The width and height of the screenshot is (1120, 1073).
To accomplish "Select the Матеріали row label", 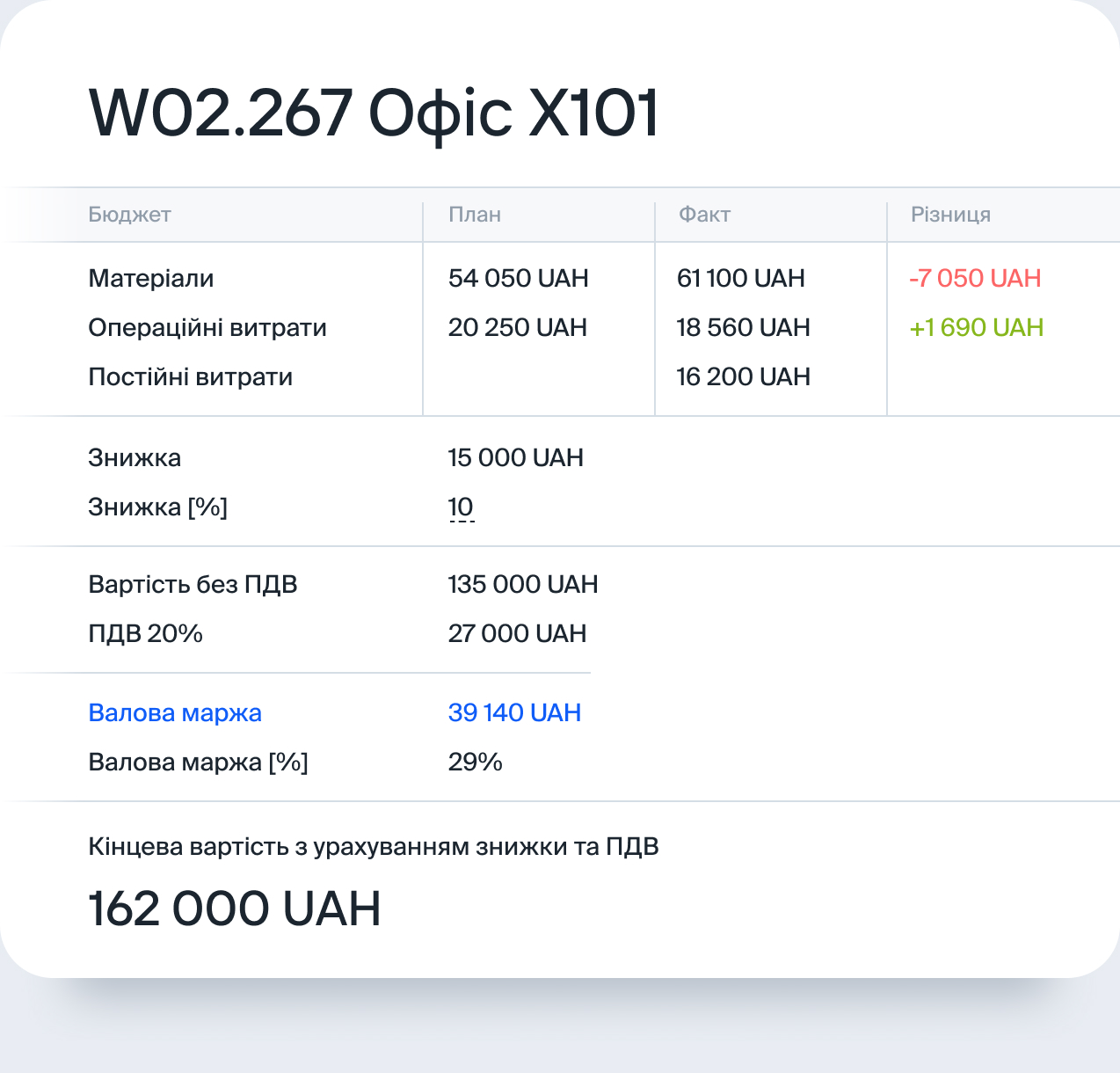I will [151, 279].
